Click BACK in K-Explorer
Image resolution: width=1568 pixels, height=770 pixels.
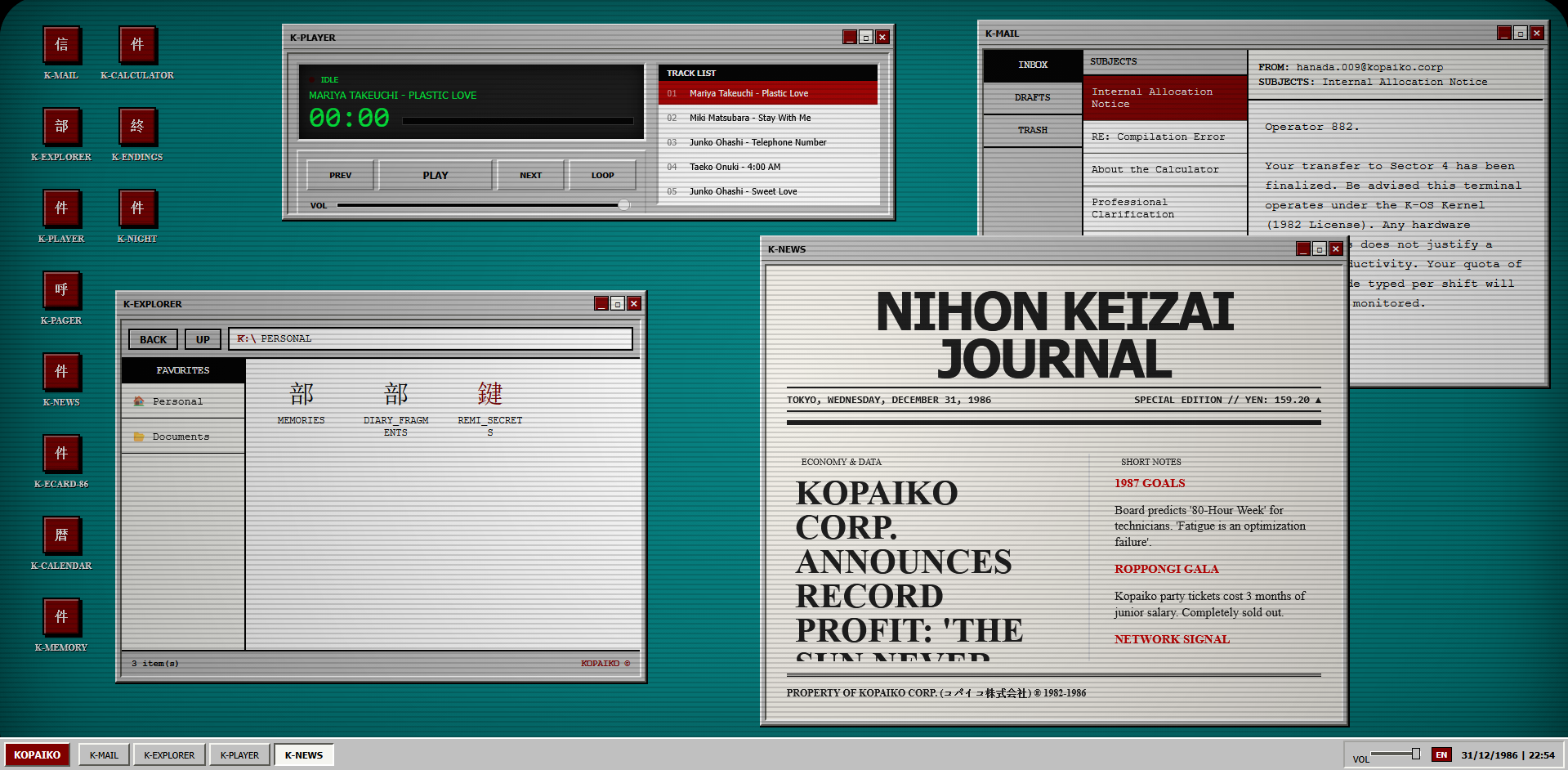pyautogui.click(x=153, y=339)
